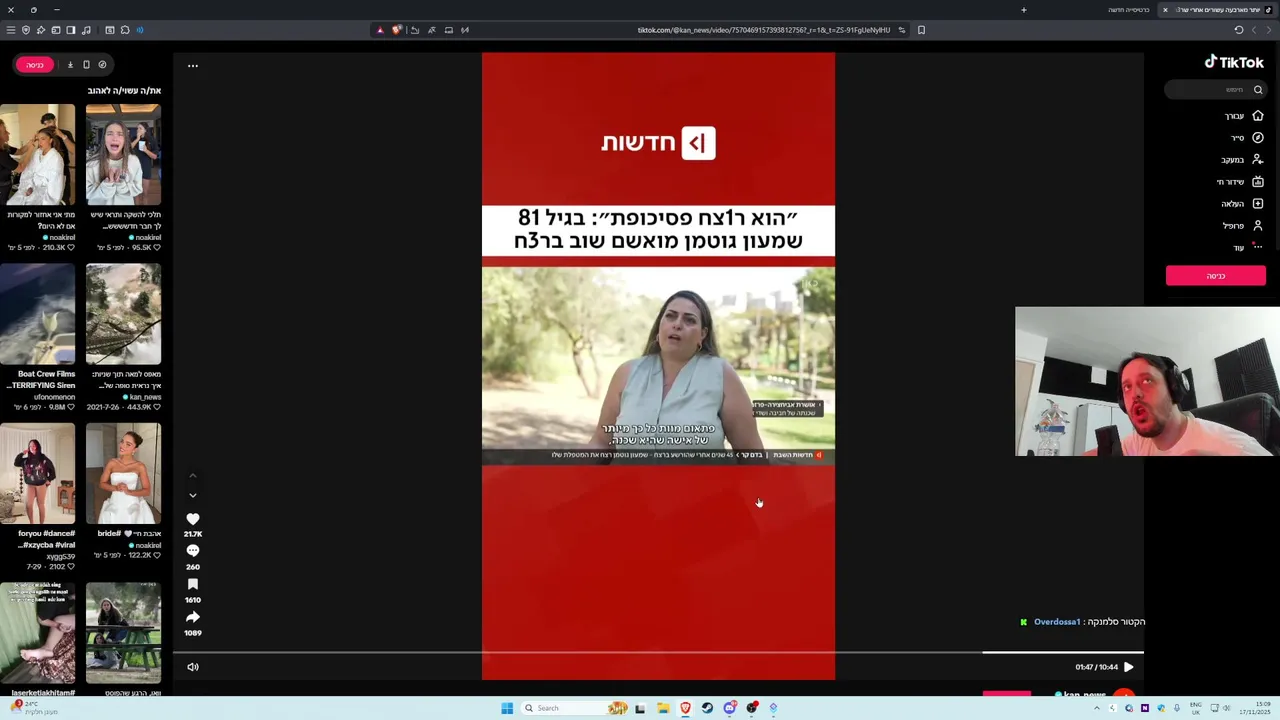Screen dimensions: 1280x720
Task: Go to previous video with up chevron
Action: click(x=193, y=476)
